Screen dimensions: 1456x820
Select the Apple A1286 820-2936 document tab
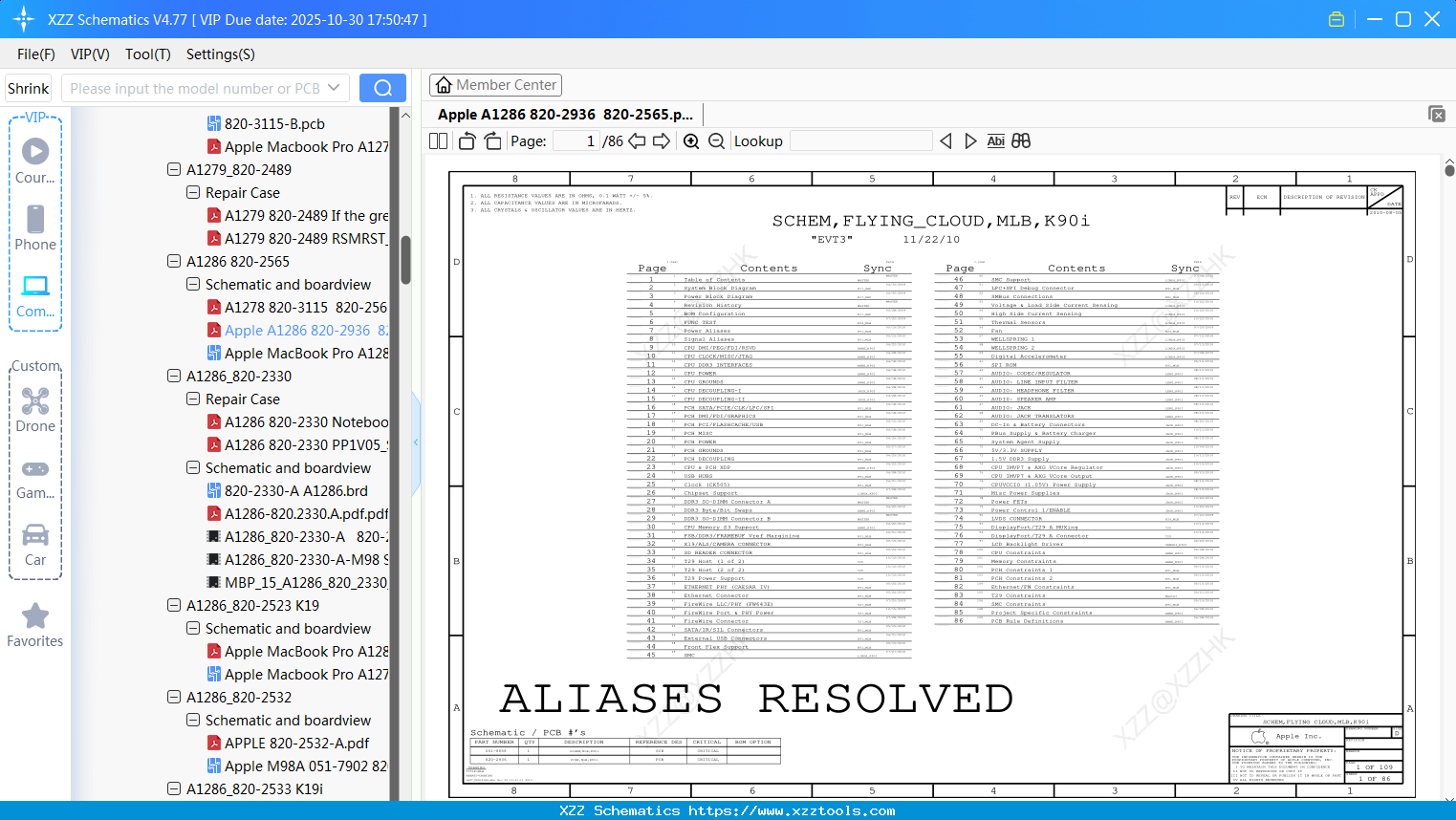[566, 114]
